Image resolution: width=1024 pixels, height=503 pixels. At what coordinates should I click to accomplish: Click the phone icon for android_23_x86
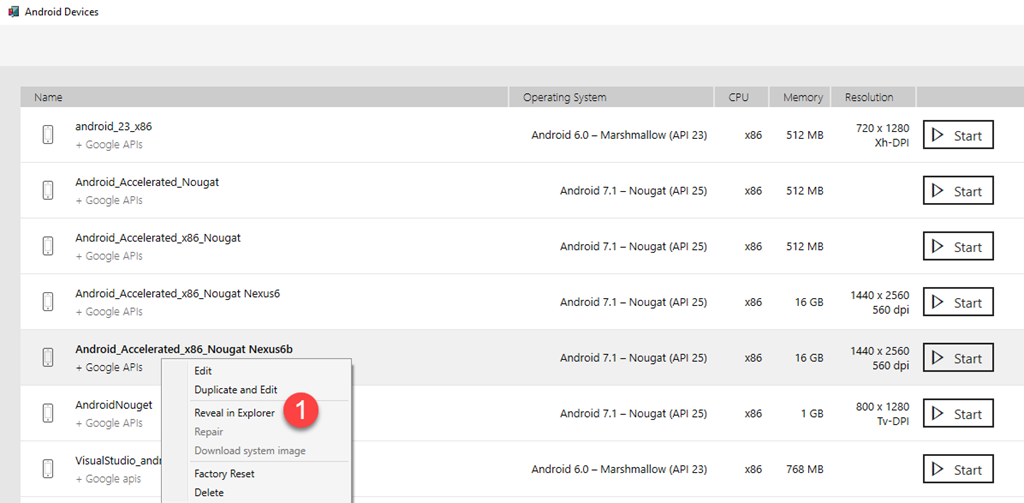tap(48, 135)
